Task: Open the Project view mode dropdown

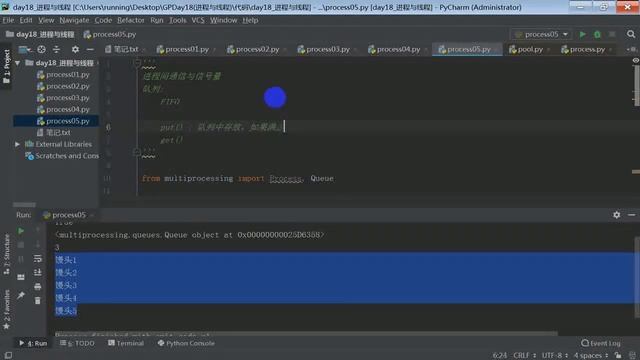Action: (x=24, y=49)
